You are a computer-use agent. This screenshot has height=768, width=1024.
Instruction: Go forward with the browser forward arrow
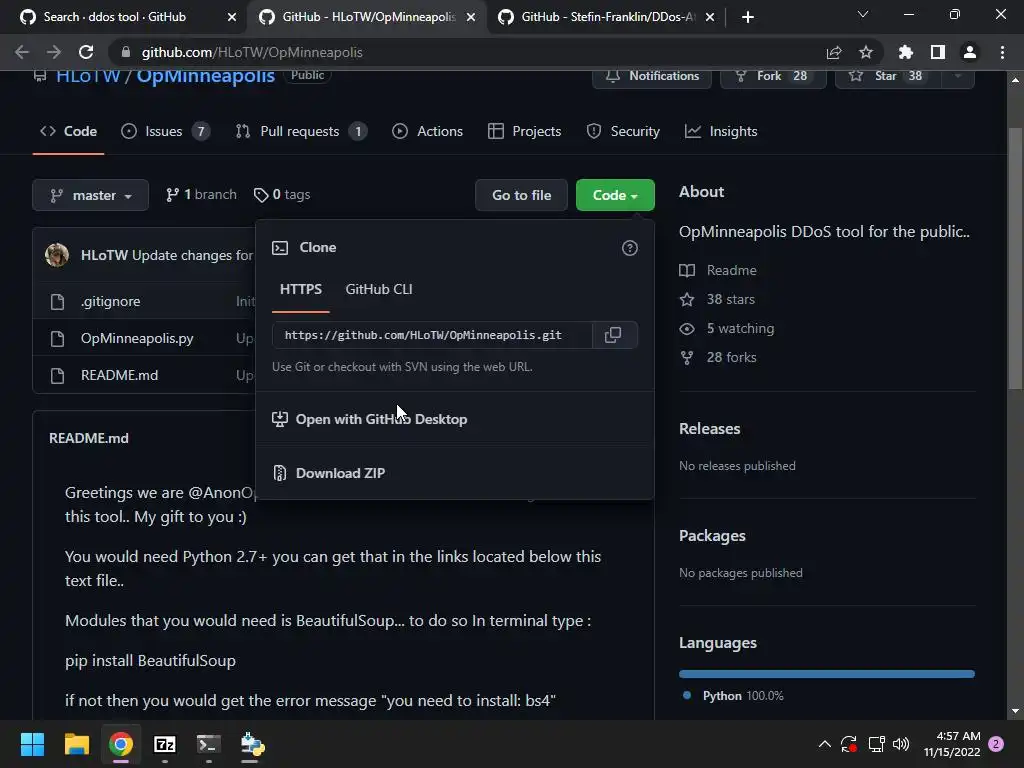(54, 52)
